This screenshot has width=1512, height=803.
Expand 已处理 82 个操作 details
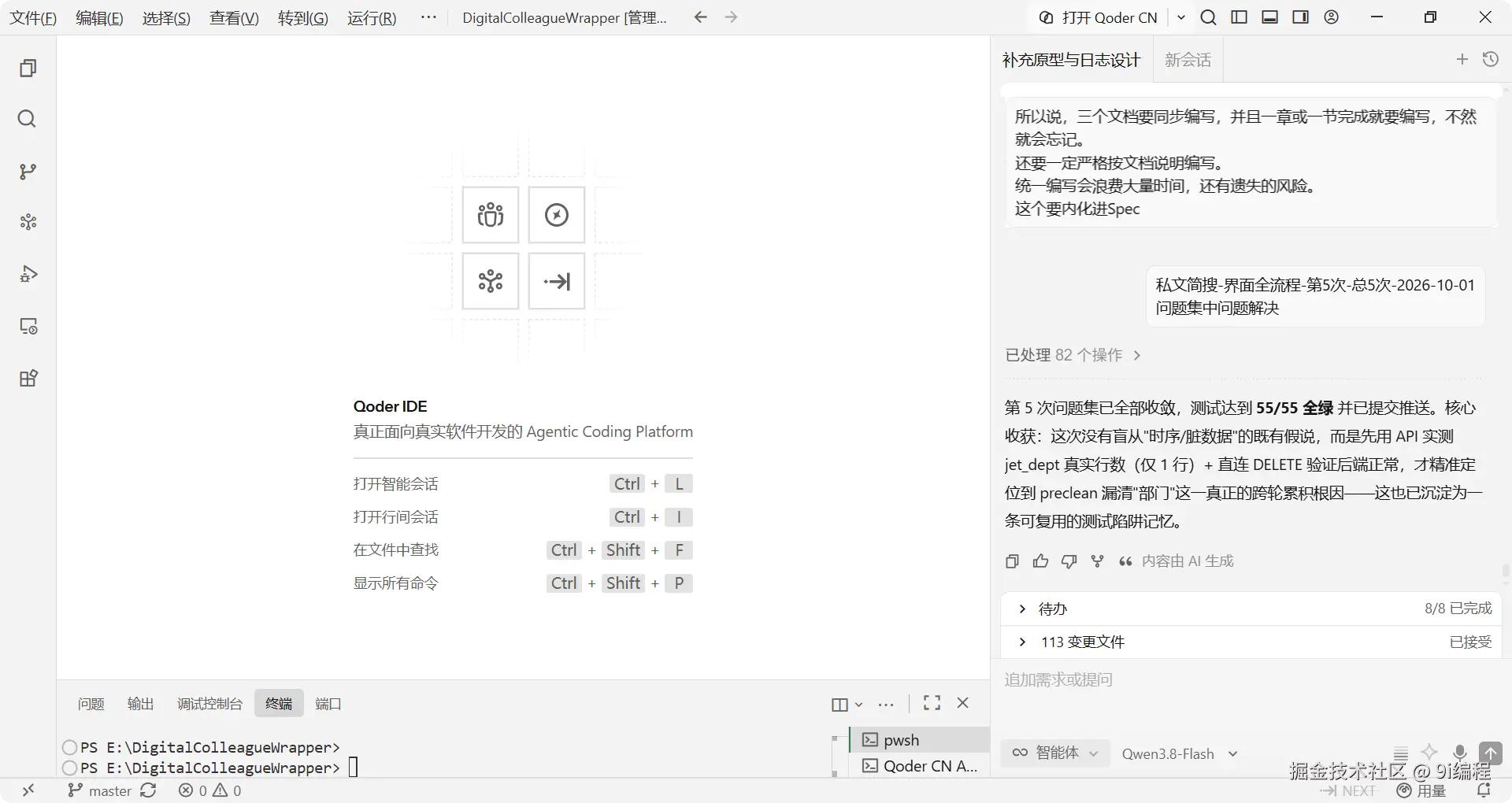1073,355
